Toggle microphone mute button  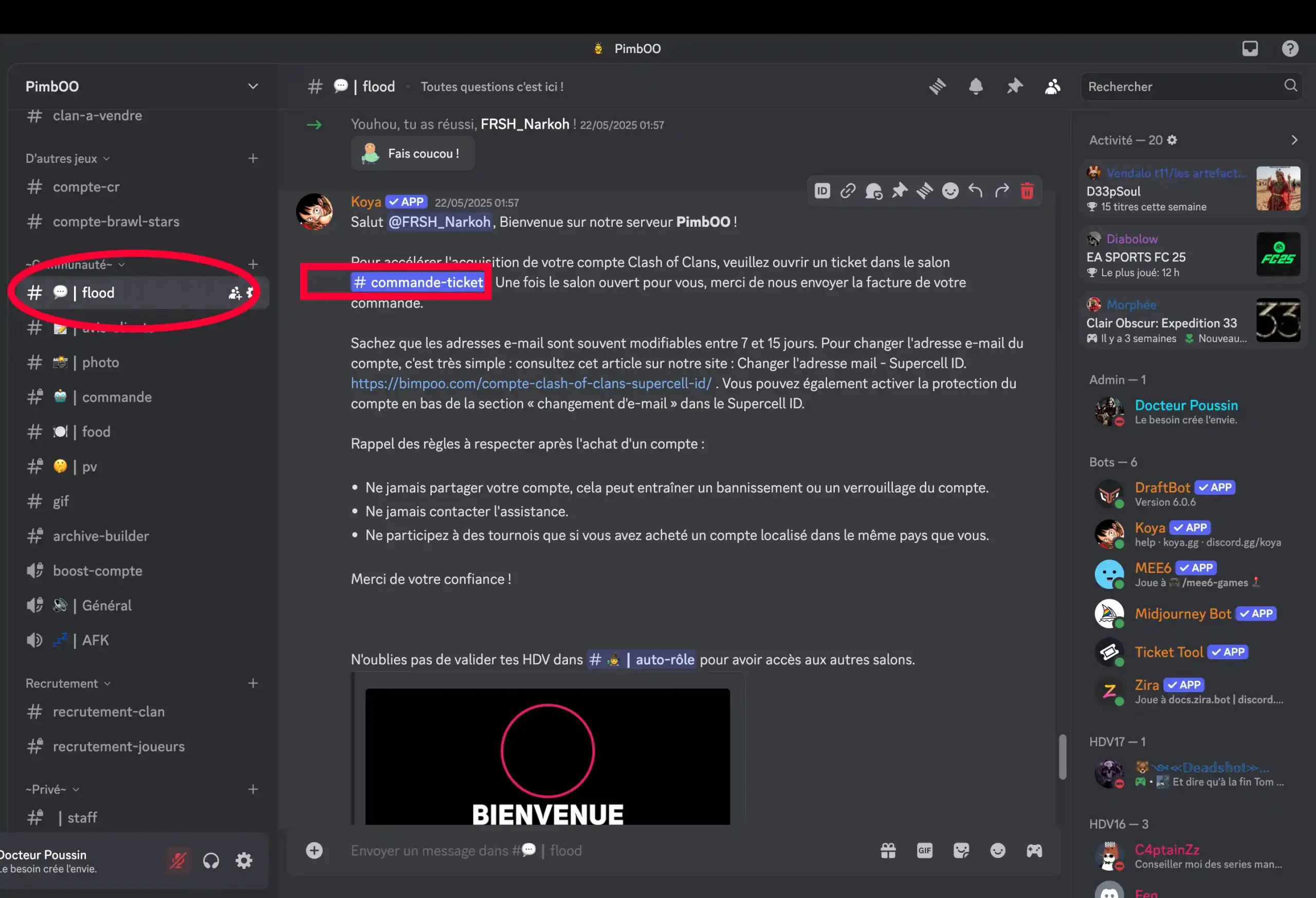178,860
